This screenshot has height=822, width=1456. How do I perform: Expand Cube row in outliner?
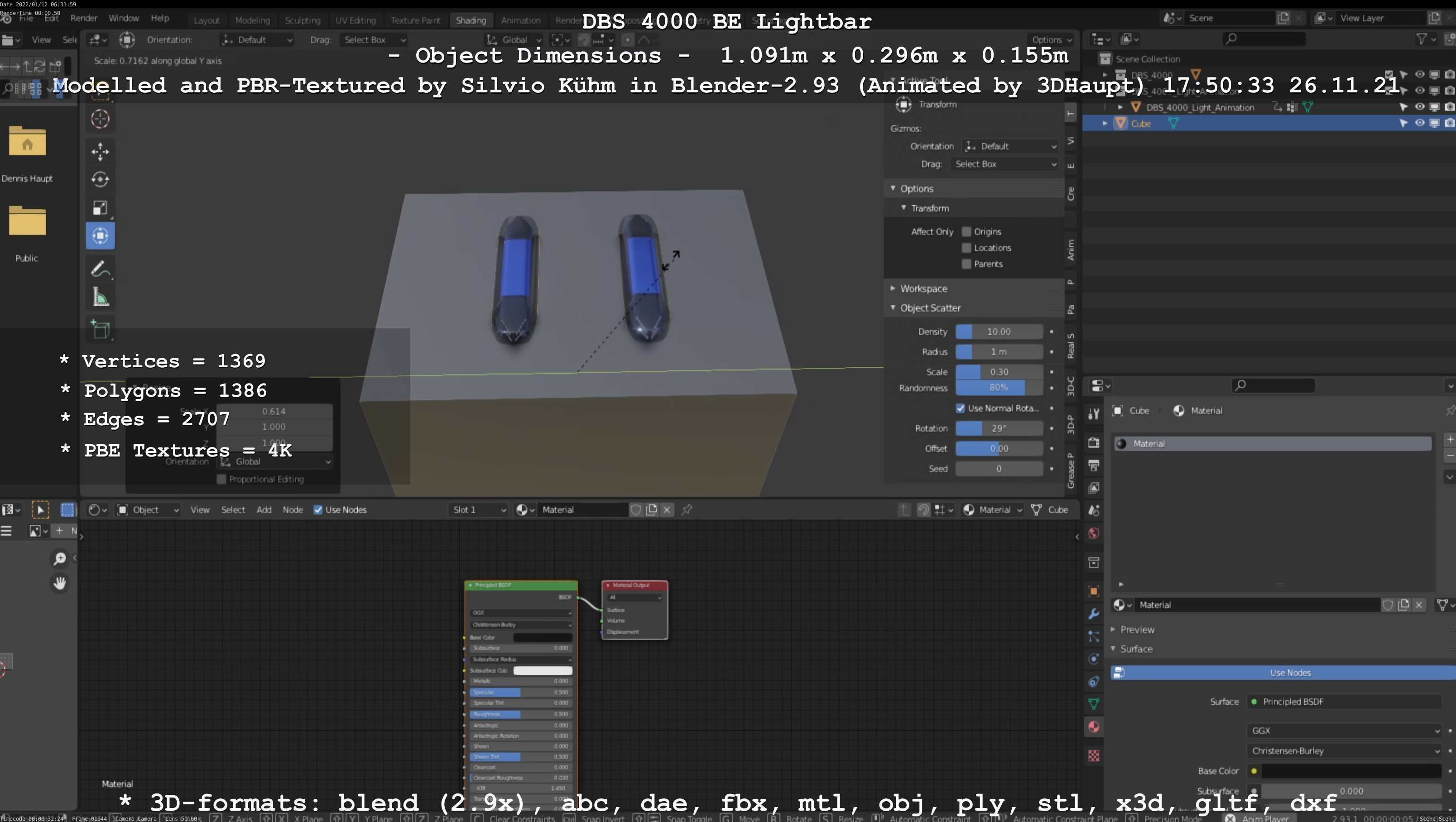coord(1105,123)
